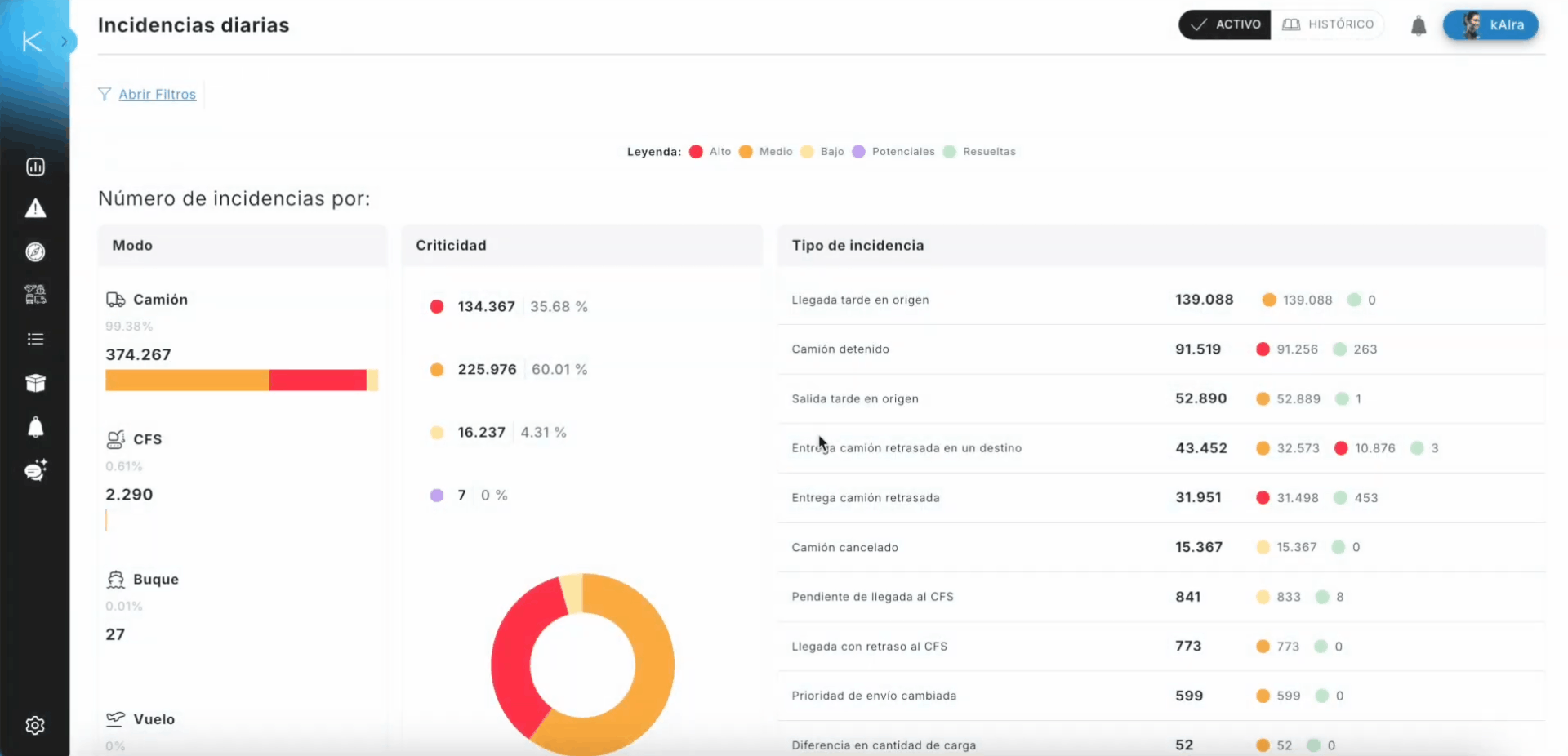This screenshot has height=756, width=1568.
Task: Click the purple dot beside 7
Action: click(437, 496)
